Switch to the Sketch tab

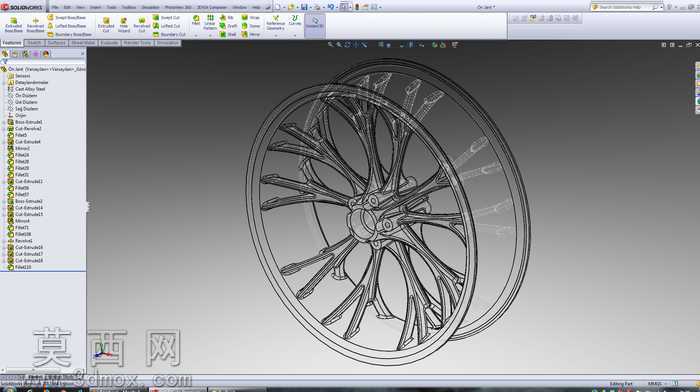(x=34, y=43)
